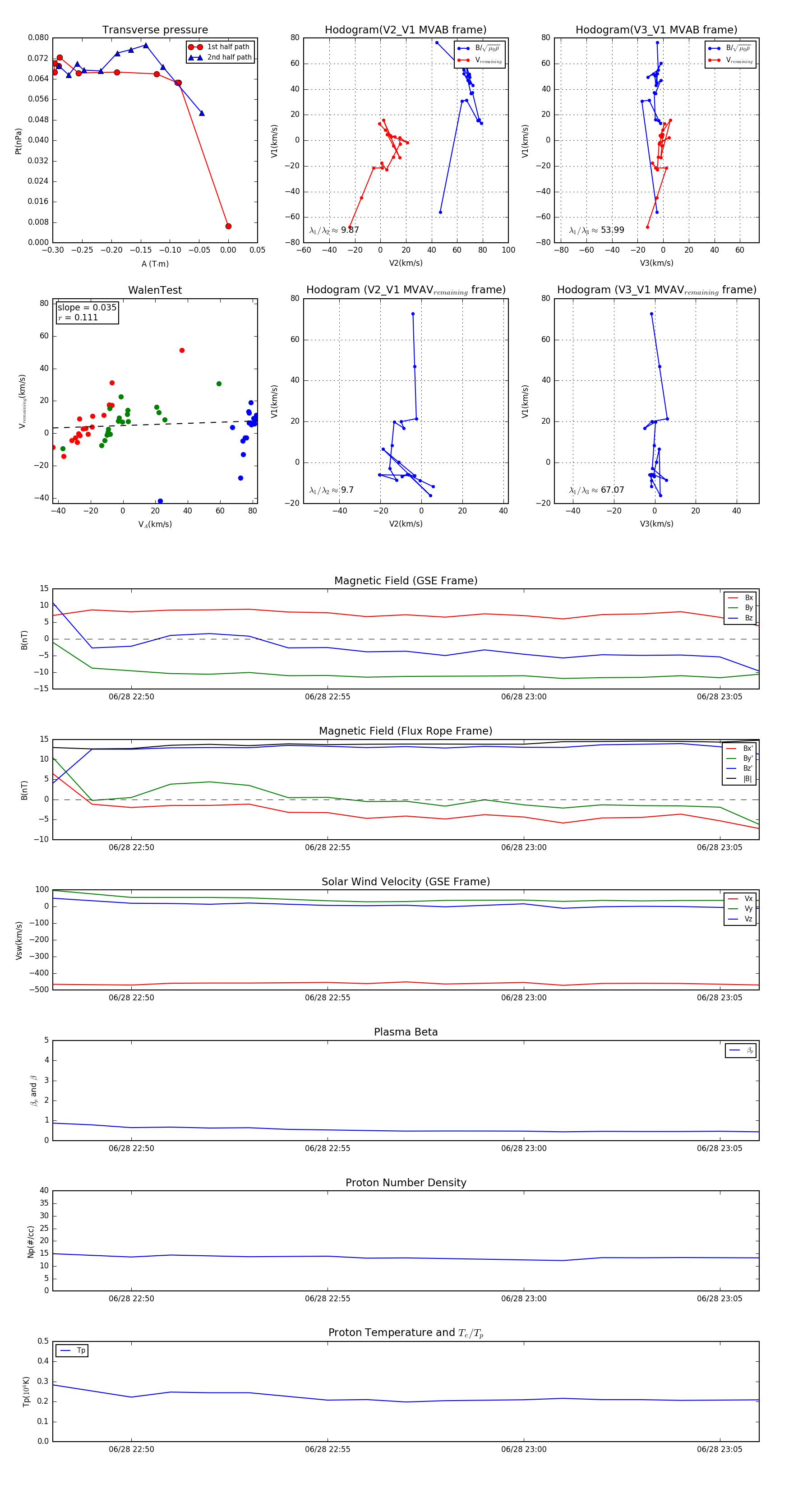The width and height of the screenshot is (812, 1489).
Task: Click the 'VA(km/s)' x-axis label of WalenTest
Action: [x=155, y=524]
